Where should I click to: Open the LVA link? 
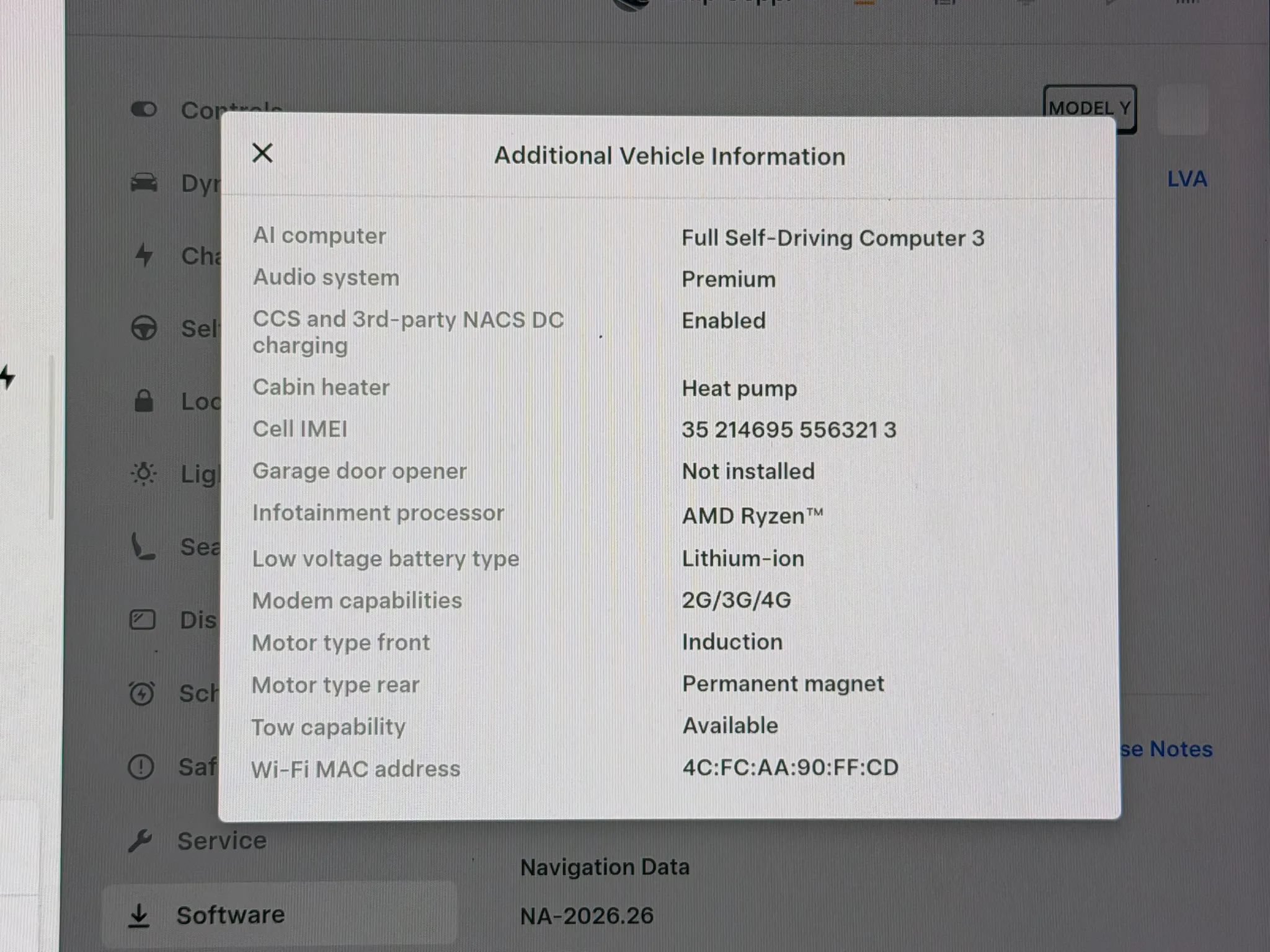pos(1187,179)
